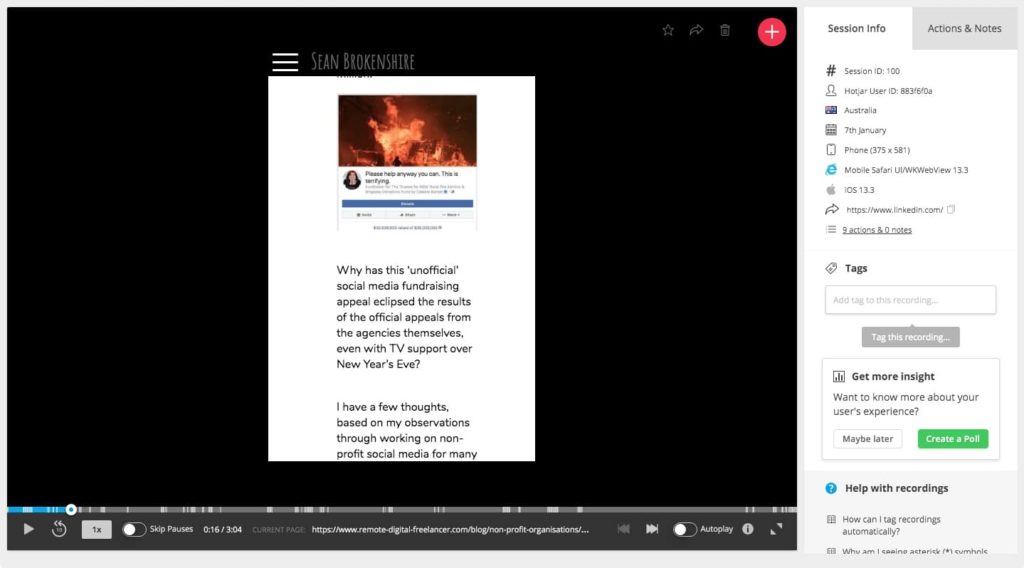Open the 9 actions & 0 notes link

(876, 230)
